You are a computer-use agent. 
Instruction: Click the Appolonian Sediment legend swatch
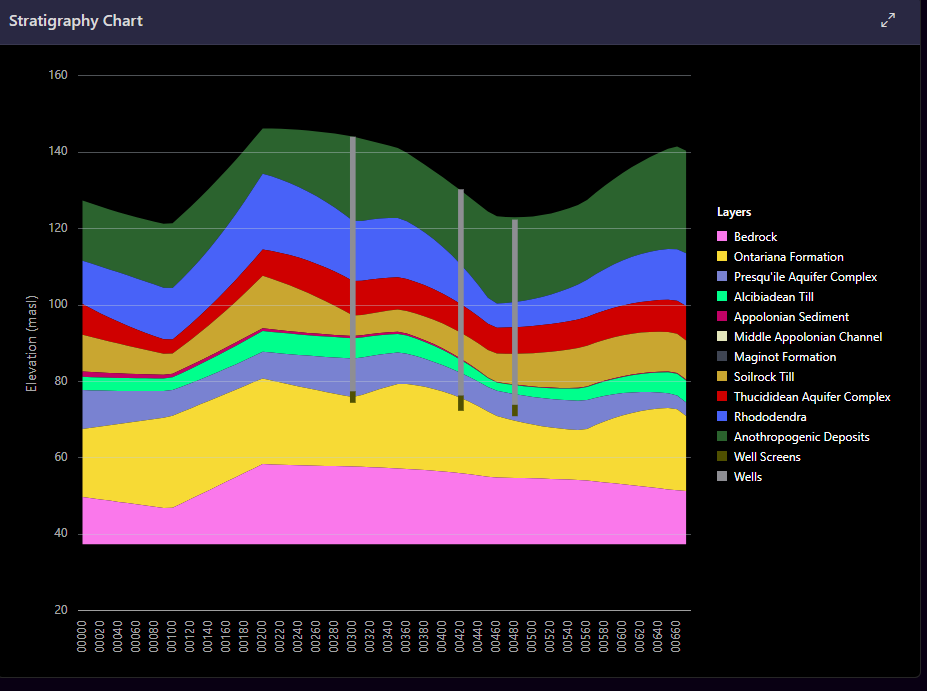point(722,317)
